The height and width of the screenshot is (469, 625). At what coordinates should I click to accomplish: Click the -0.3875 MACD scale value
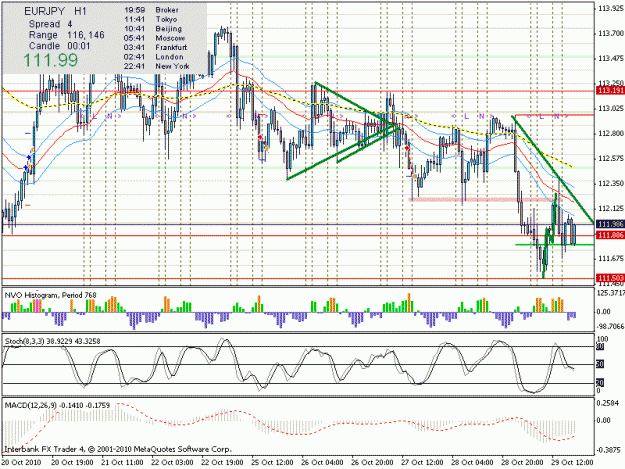coord(610,450)
